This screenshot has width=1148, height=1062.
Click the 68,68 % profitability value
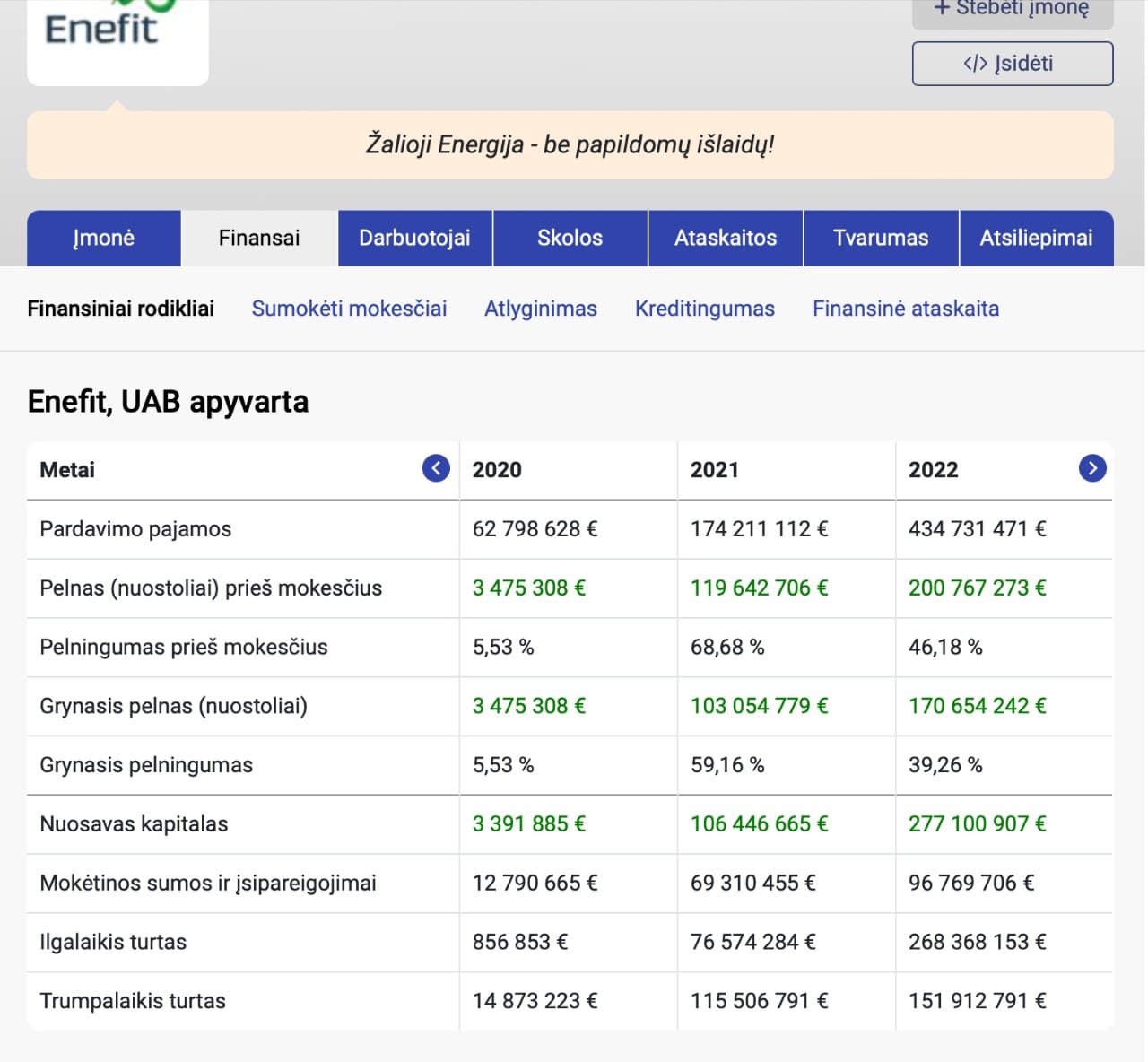point(727,648)
